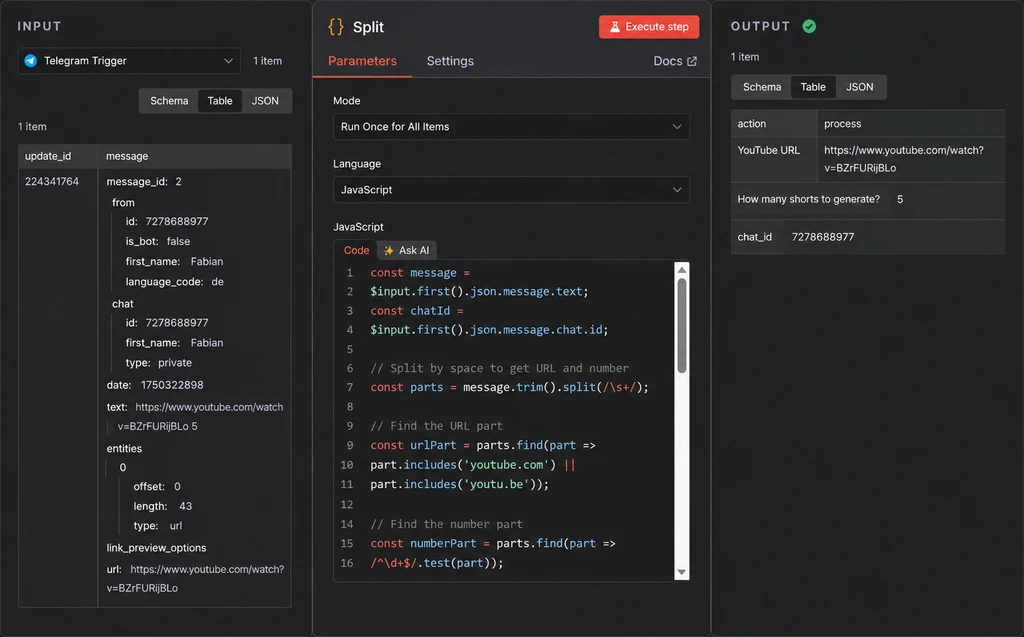Click the Telegram icon in input source selector
This screenshot has height=637, width=1024.
[x=31, y=61]
